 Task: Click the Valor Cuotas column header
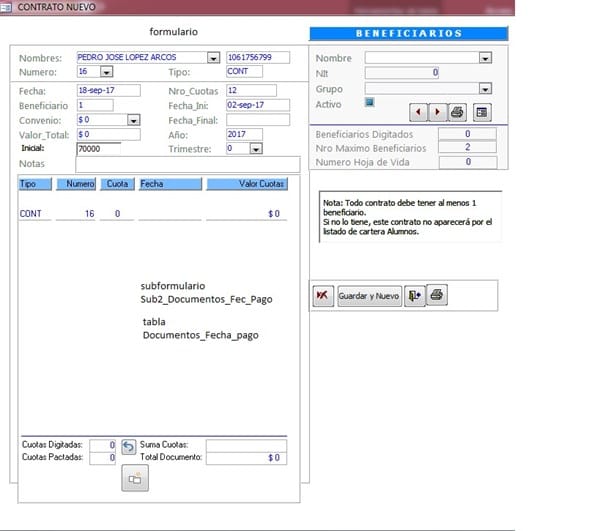pos(246,184)
